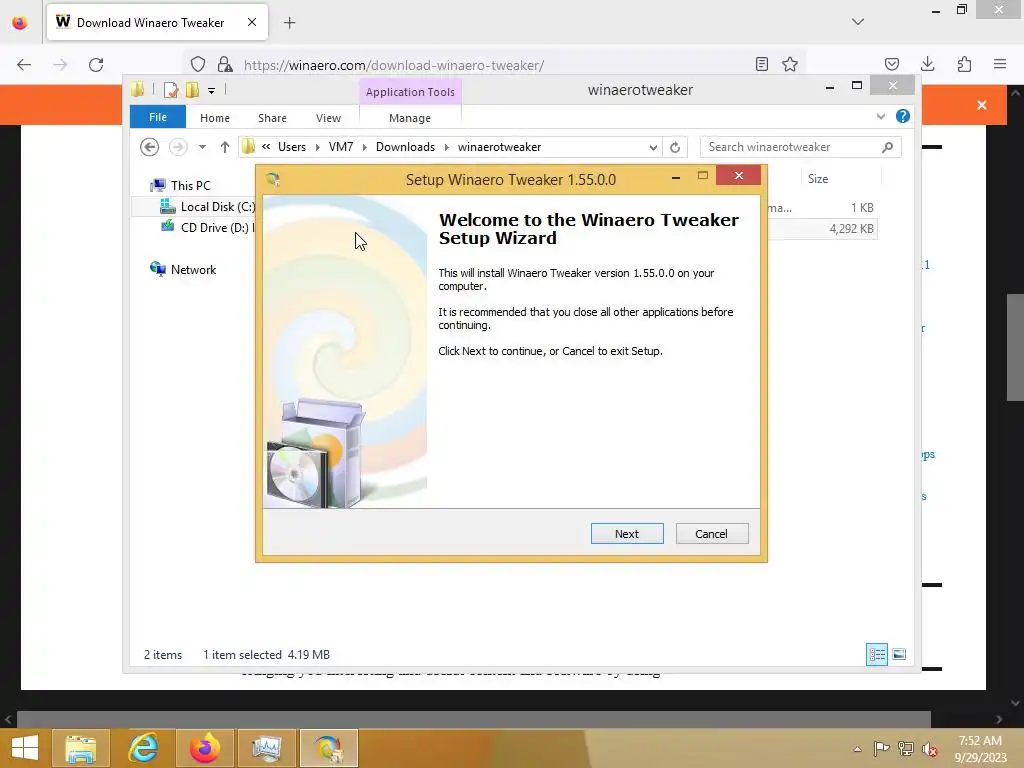
Task: Open the Save to Pocket icon
Action: tap(891, 64)
